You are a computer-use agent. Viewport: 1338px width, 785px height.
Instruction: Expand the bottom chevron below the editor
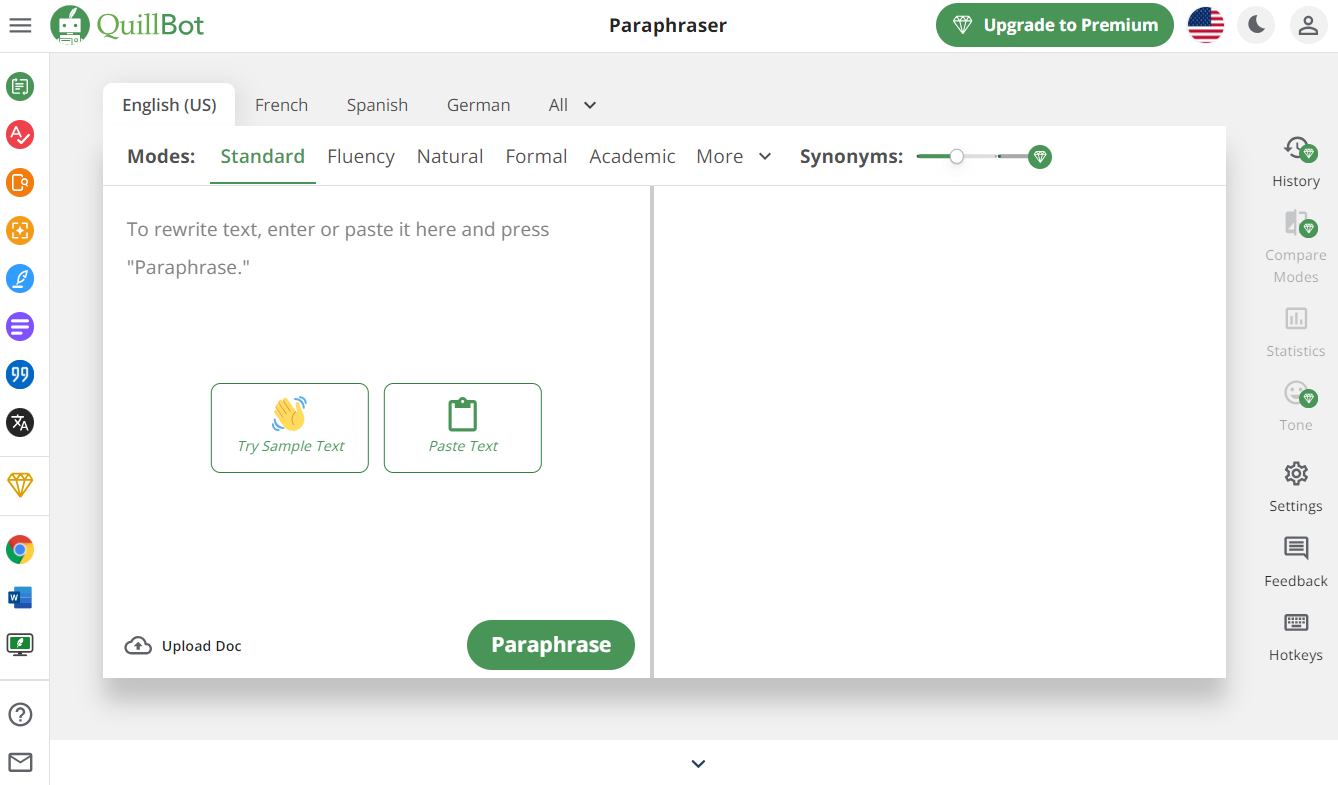698,764
